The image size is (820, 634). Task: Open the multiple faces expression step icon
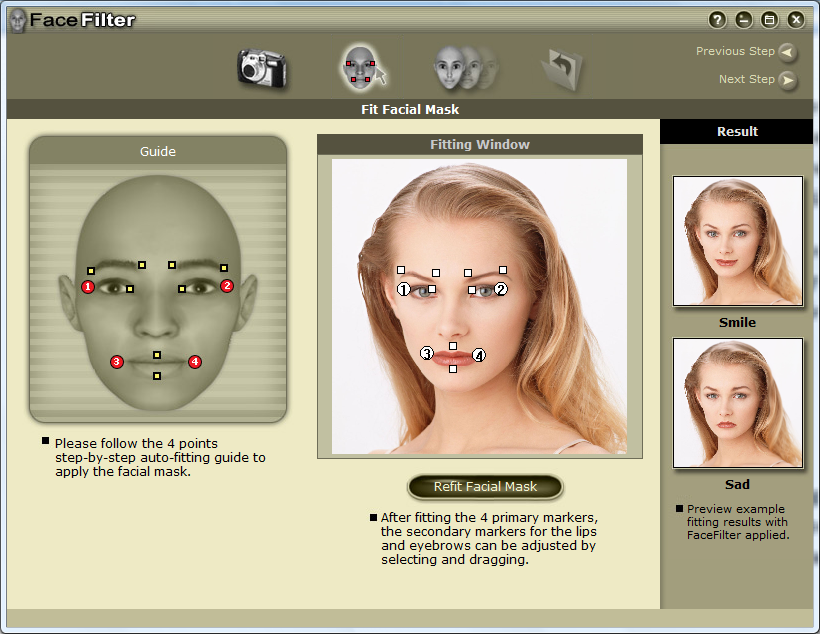[464, 68]
